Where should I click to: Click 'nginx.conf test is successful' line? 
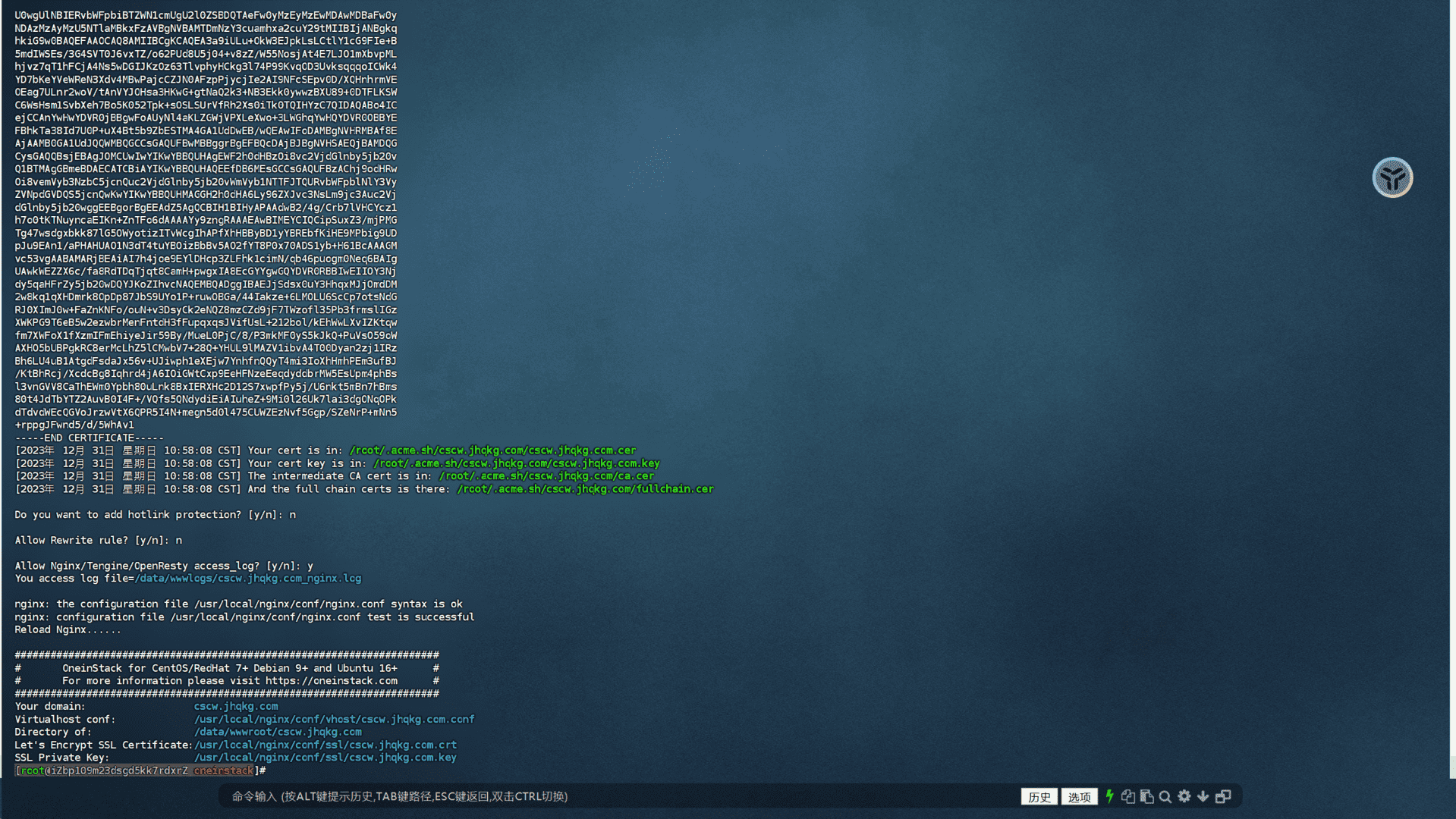[244, 617]
